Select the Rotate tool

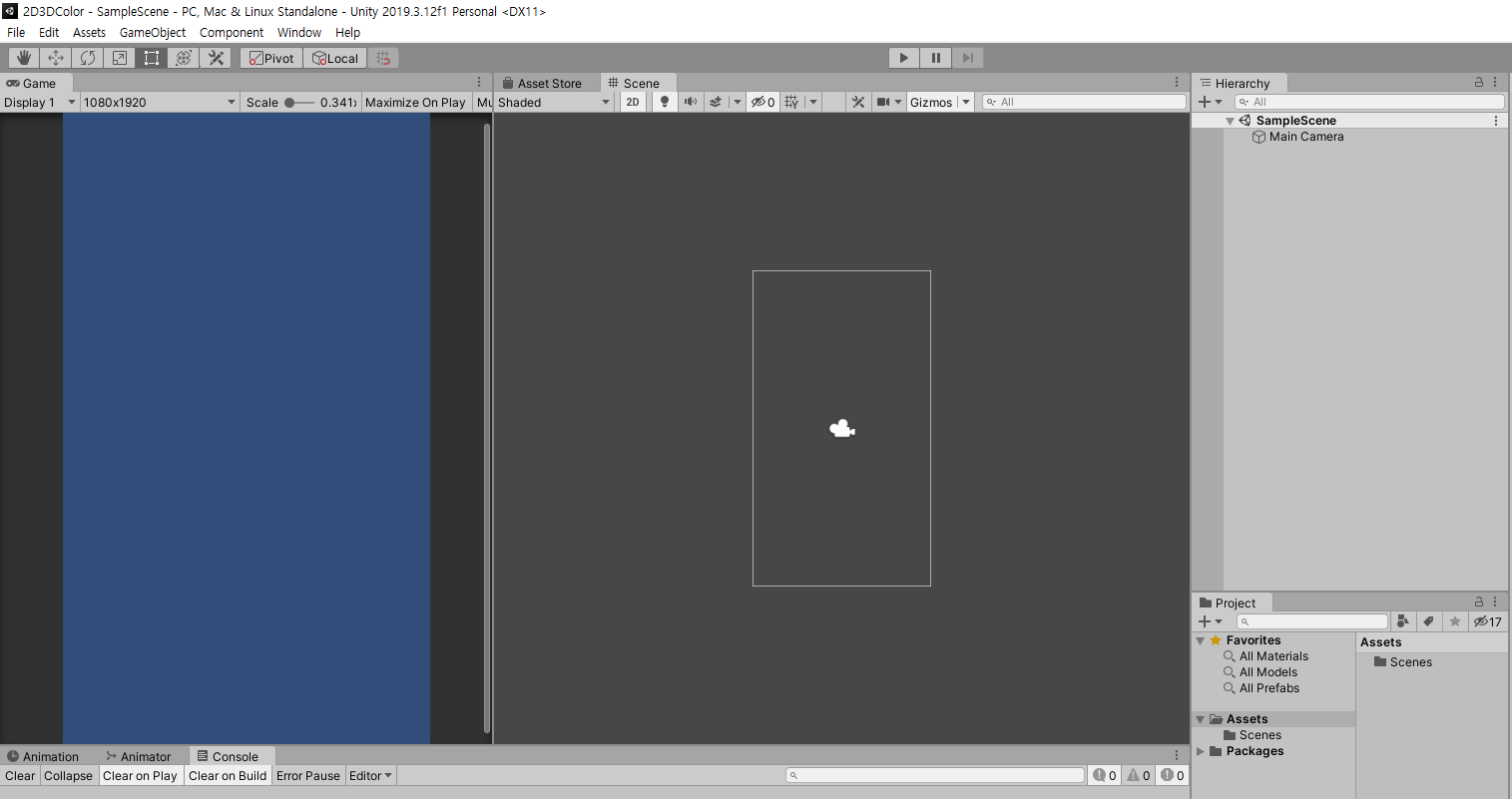[88, 58]
